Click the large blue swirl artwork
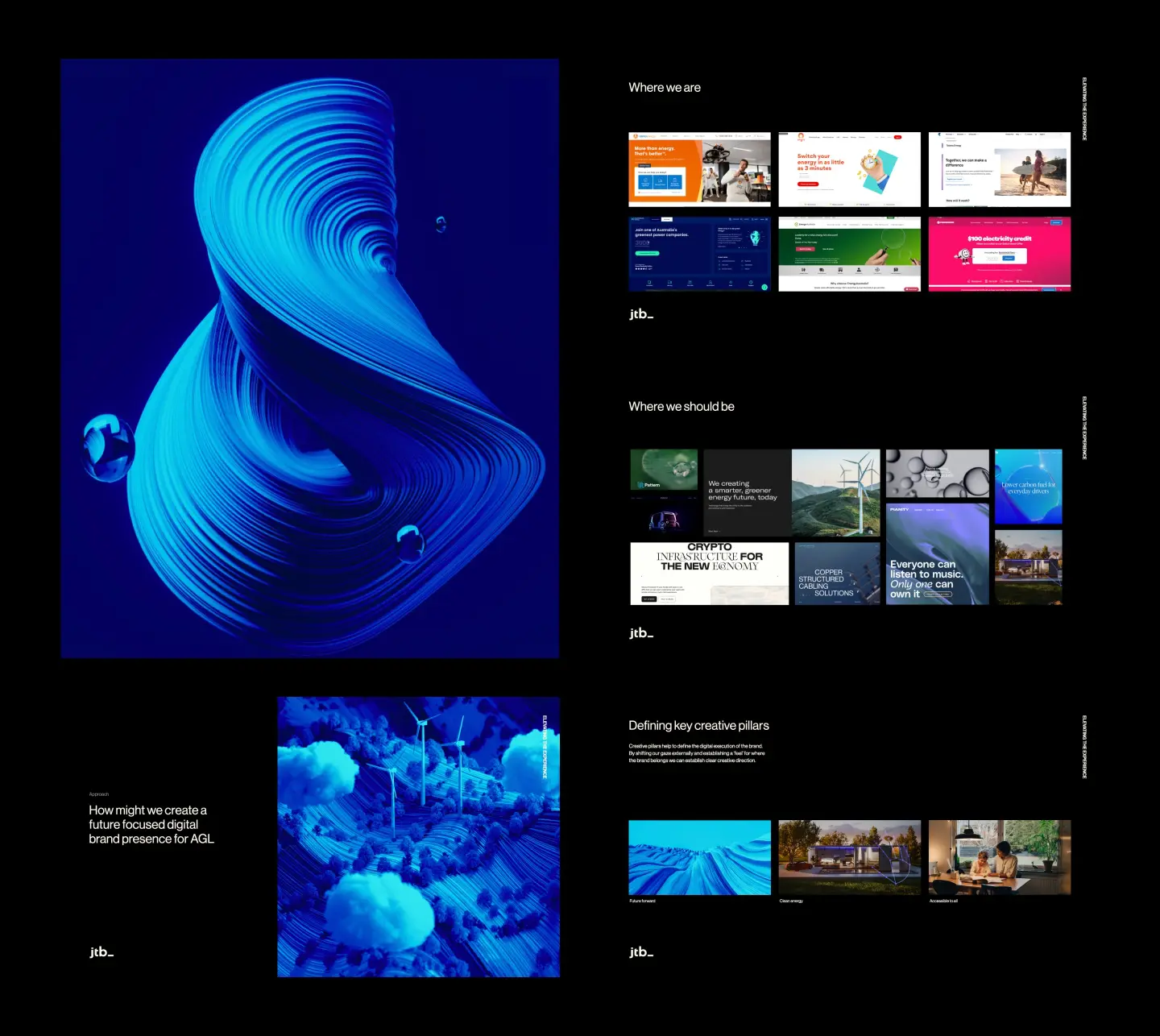1160x1036 pixels. click(309, 358)
